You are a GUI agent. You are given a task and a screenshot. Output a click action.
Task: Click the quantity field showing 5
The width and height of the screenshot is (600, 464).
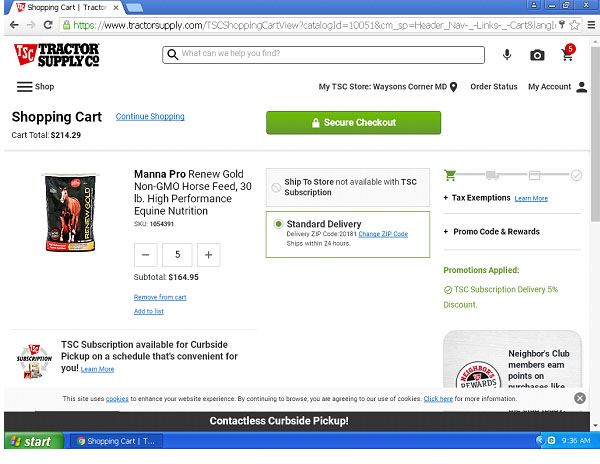click(177, 255)
